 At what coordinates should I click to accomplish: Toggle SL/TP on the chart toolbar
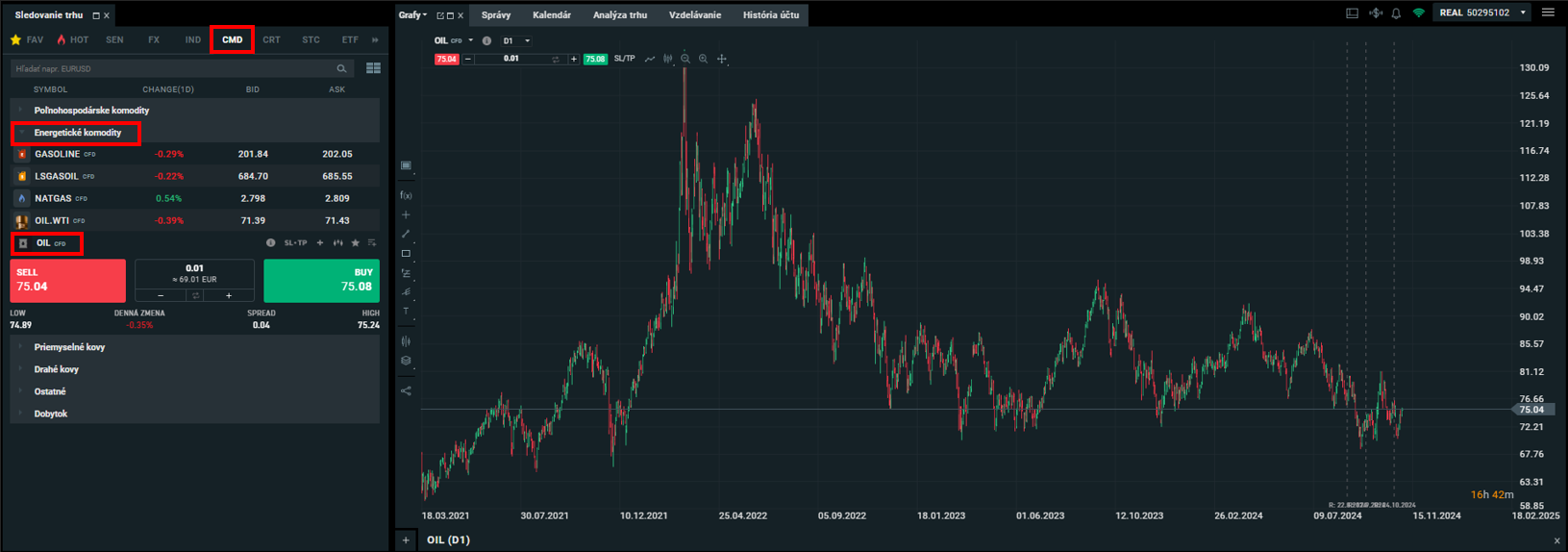[624, 59]
